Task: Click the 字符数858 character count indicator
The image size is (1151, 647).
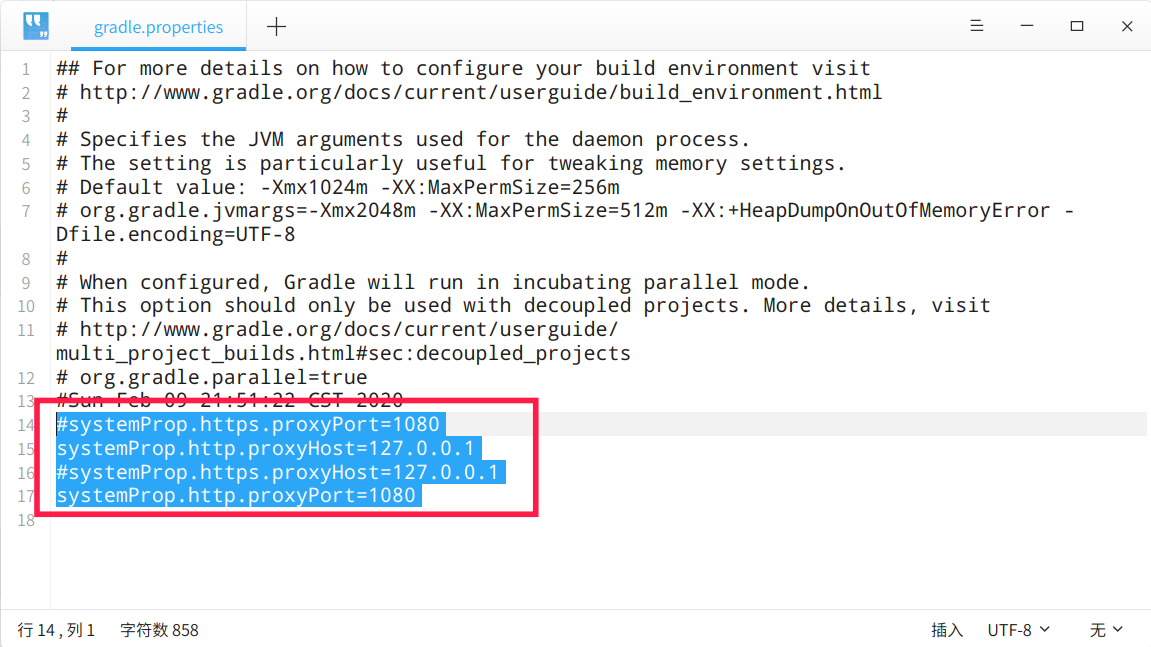Action: (x=160, y=630)
